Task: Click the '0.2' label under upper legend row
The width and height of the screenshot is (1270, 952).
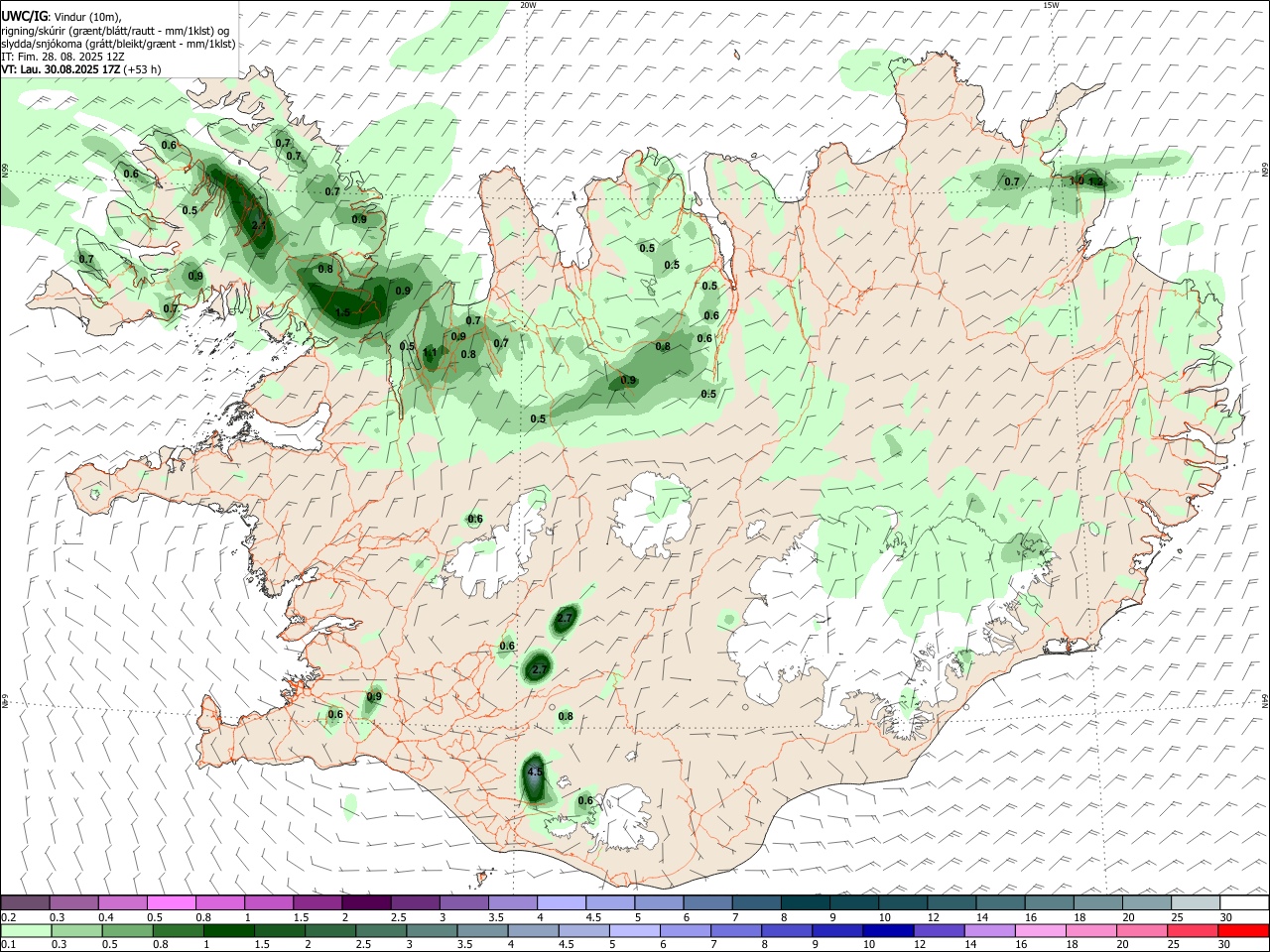Action: coord(8,917)
